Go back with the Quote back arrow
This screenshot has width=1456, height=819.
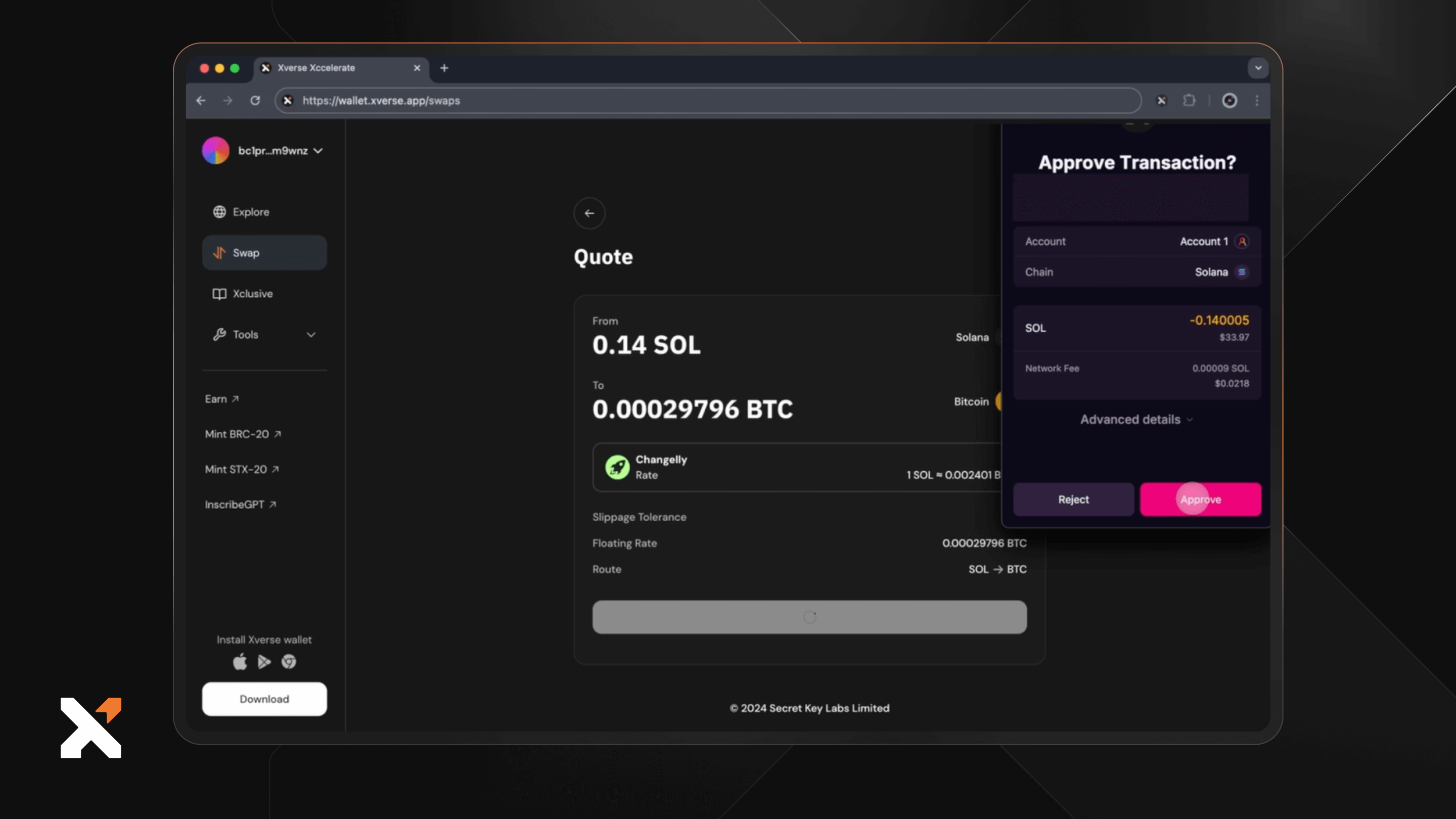[x=589, y=213]
